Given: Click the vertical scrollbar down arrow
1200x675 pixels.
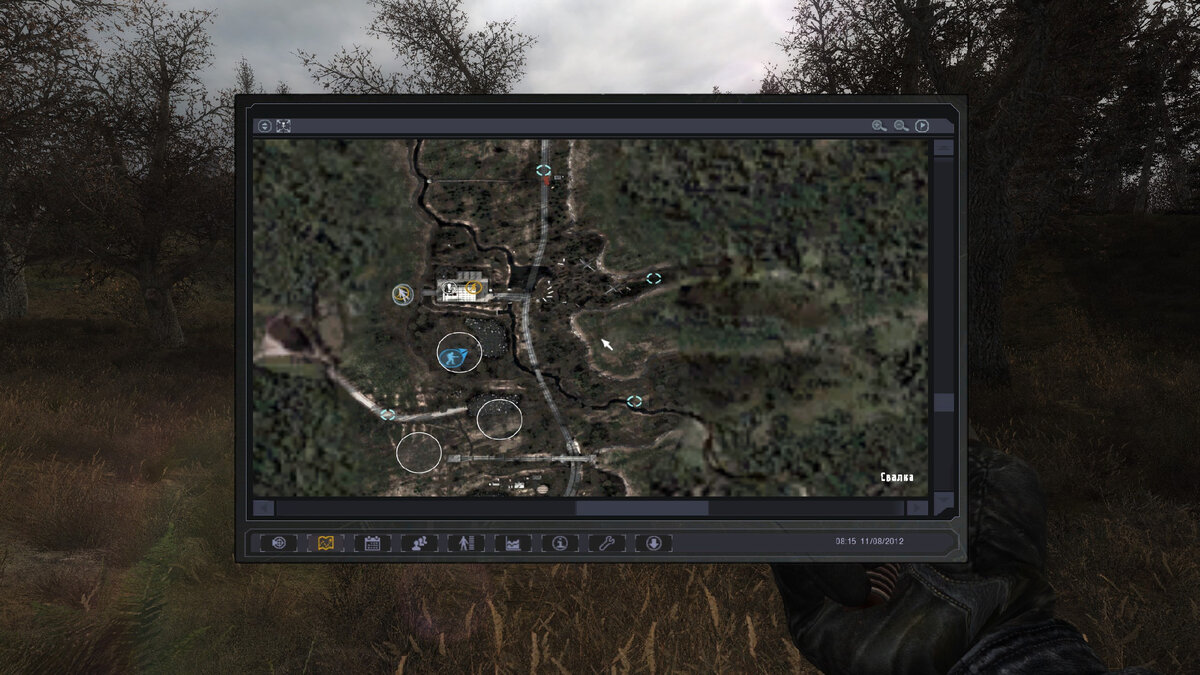Looking at the screenshot, I should 944,501.
